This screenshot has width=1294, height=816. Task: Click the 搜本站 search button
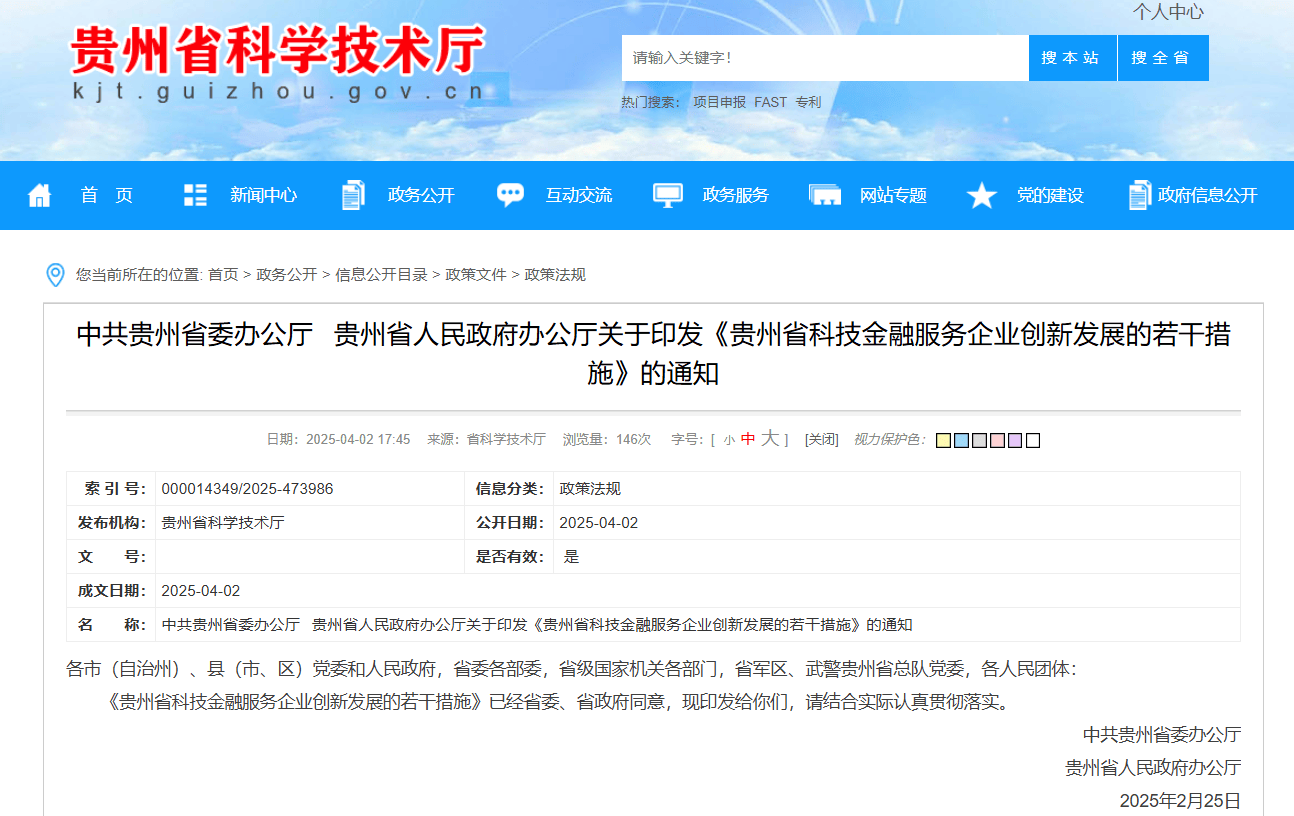click(1071, 57)
